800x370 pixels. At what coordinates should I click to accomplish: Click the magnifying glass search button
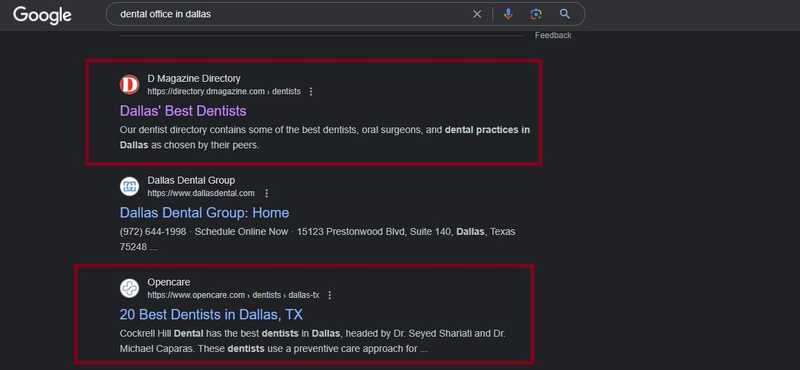(x=564, y=14)
